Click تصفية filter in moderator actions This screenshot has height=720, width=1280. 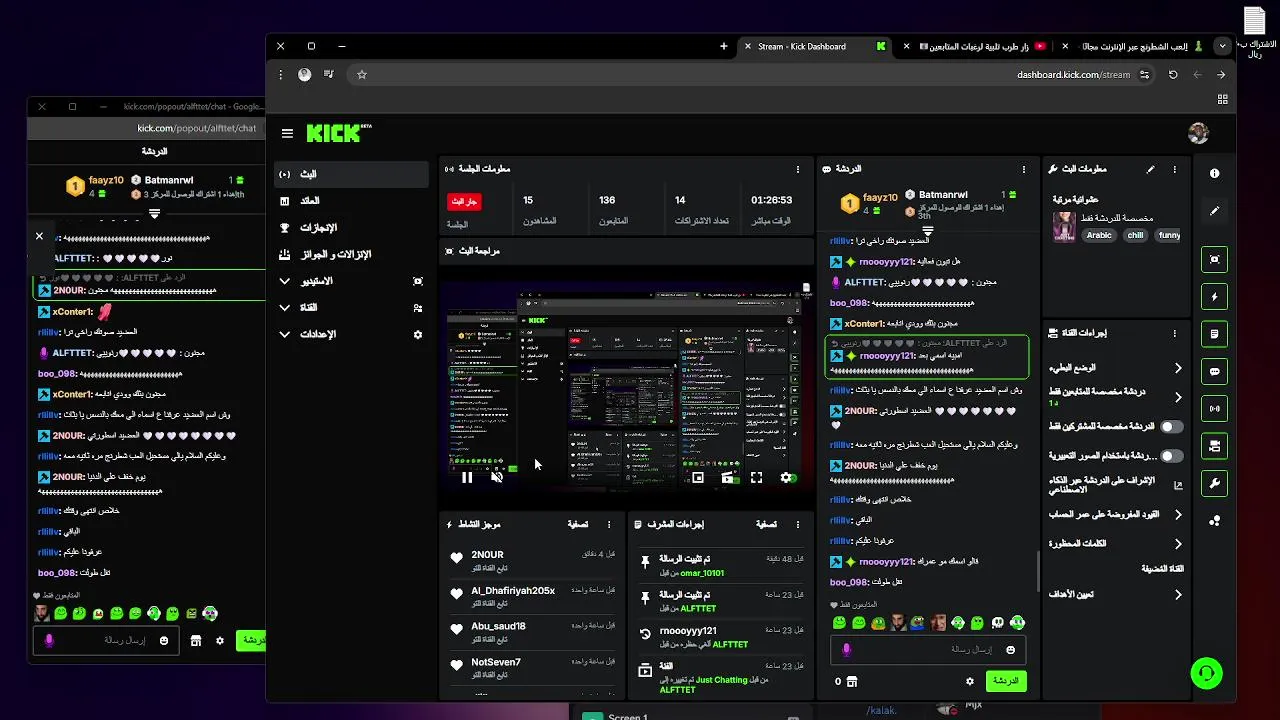pos(766,524)
